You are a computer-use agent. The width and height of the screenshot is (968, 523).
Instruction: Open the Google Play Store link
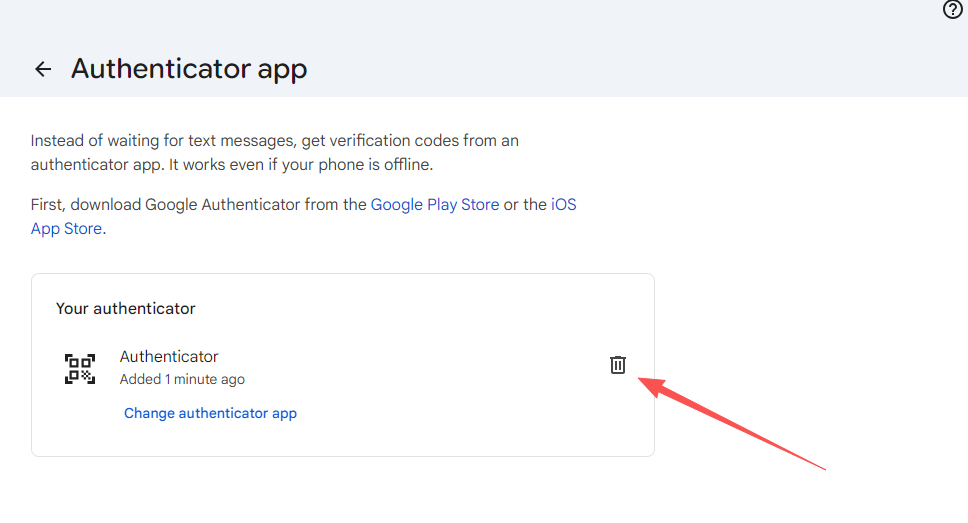(x=434, y=204)
